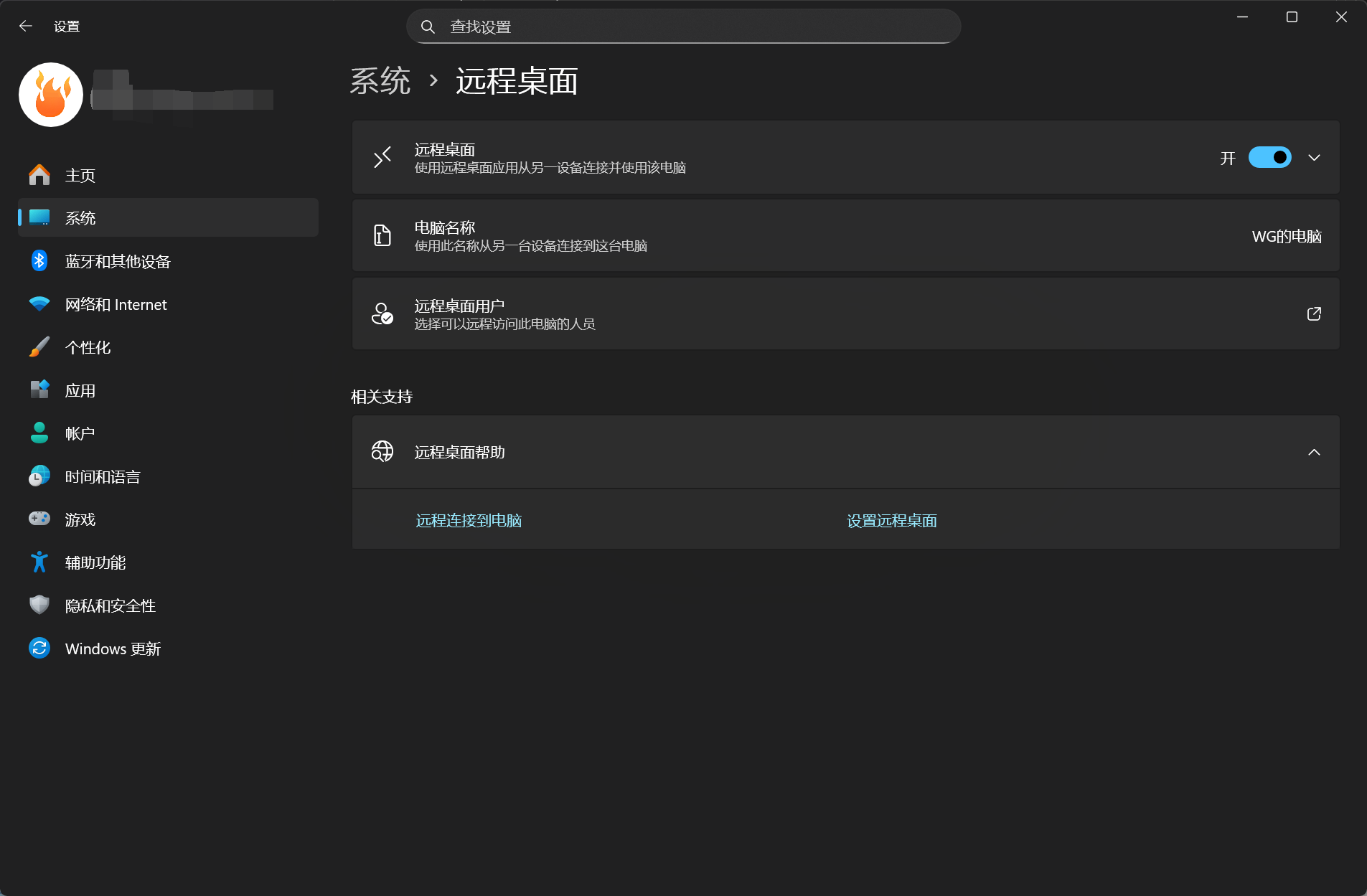Click the personalization paintbrush icon

(x=39, y=347)
